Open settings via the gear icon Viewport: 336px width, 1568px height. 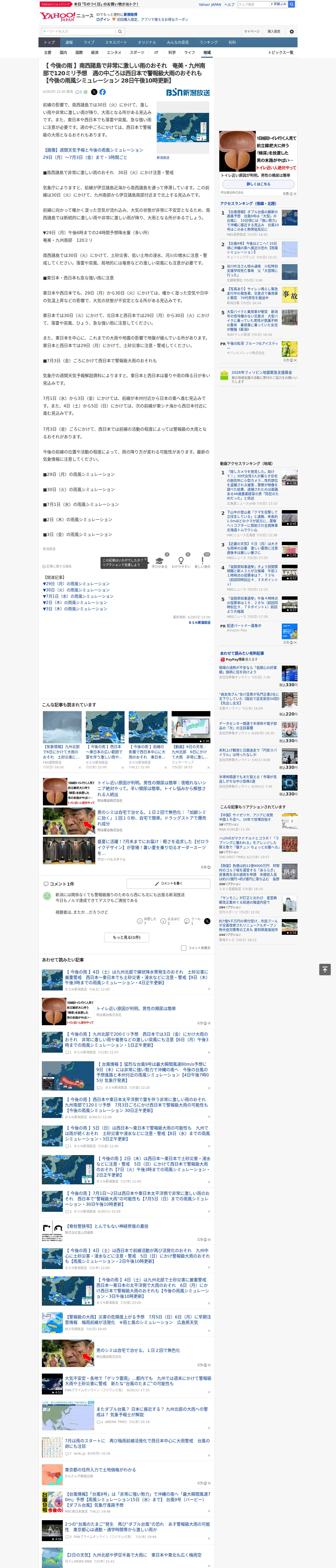(x=292, y=32)
